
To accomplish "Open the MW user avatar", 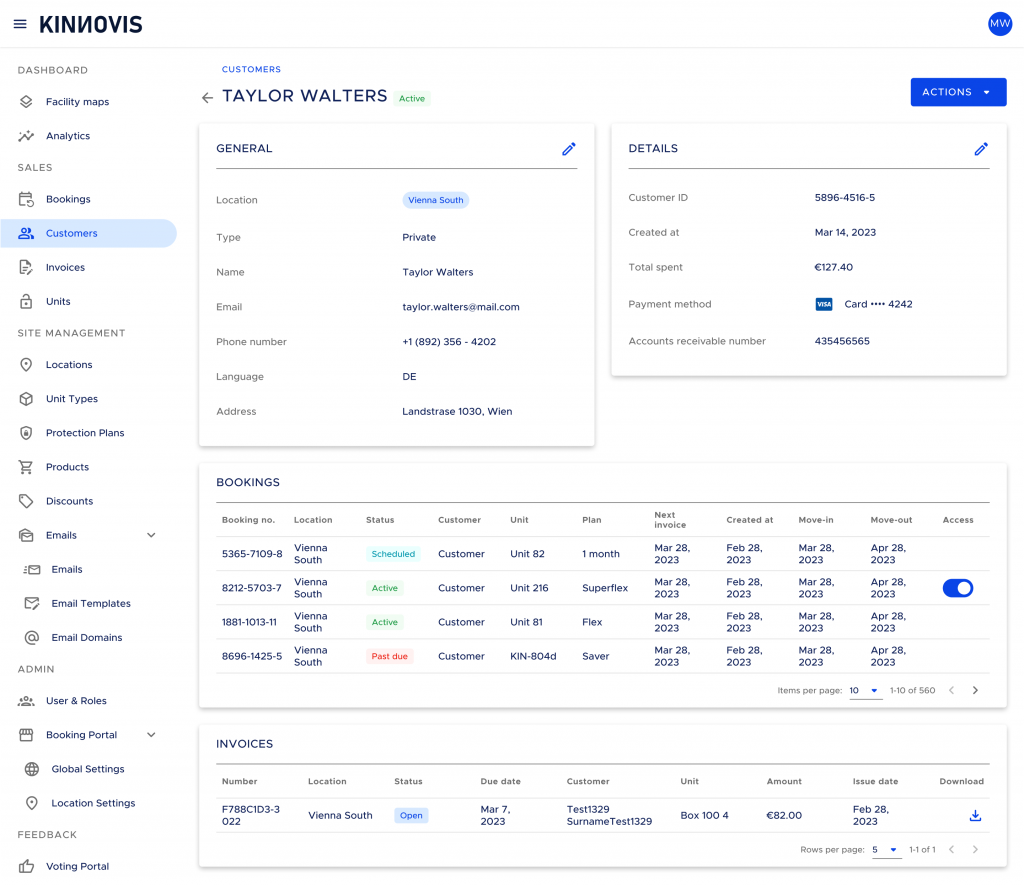I will [1000, 24].
